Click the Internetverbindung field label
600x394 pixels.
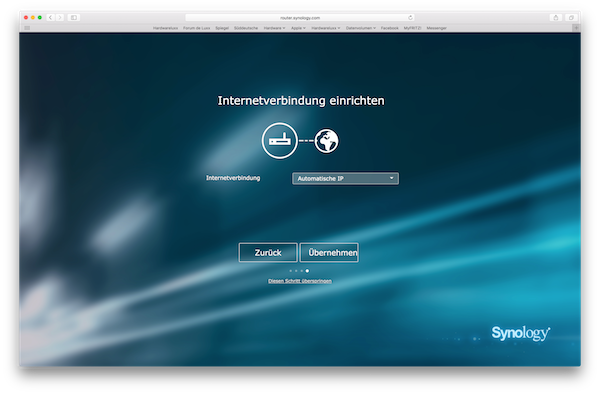233,178
